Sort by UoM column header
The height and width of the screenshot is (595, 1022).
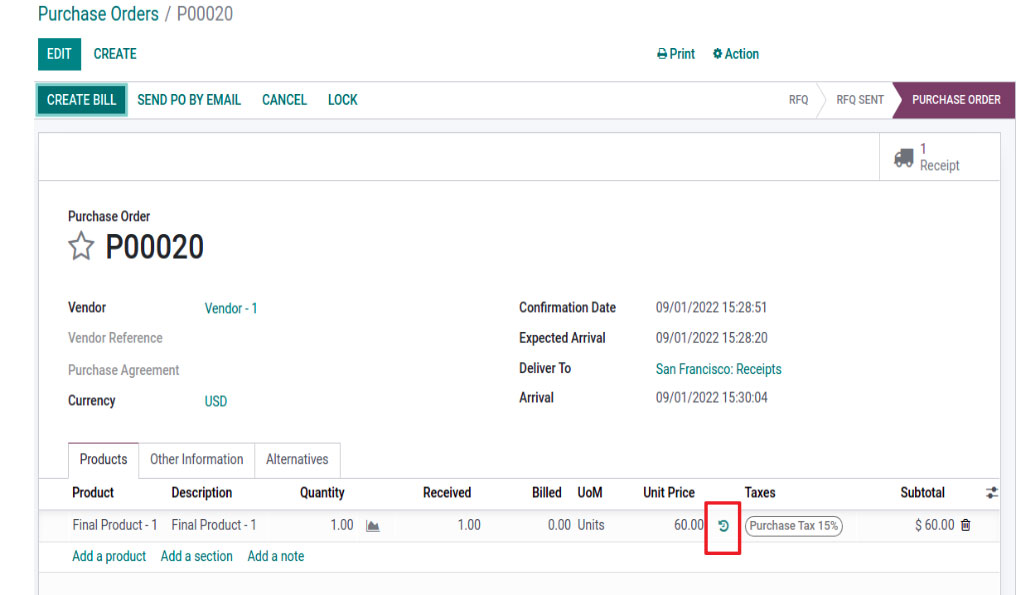(590, 493)
